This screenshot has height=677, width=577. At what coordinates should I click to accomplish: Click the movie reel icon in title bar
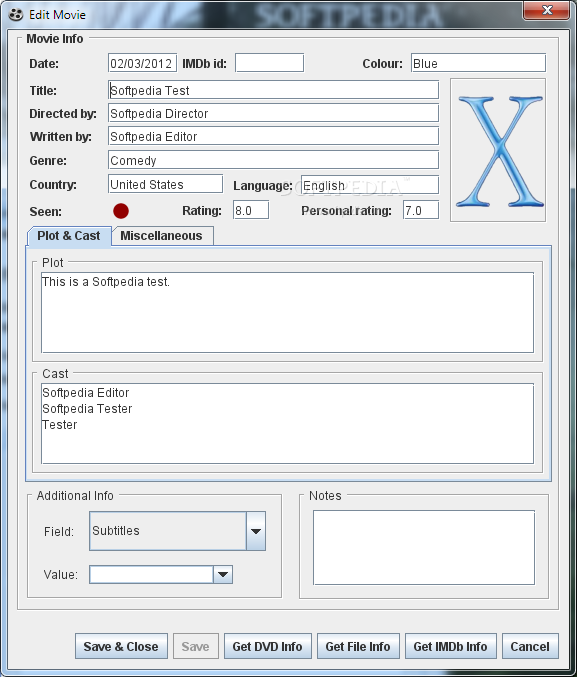pyautogui.click(x=16, y=15)
